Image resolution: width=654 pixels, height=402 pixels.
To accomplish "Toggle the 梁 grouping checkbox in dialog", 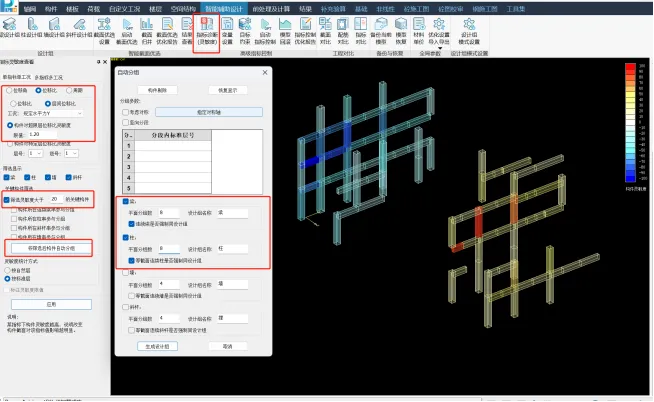I will point(126,202).
